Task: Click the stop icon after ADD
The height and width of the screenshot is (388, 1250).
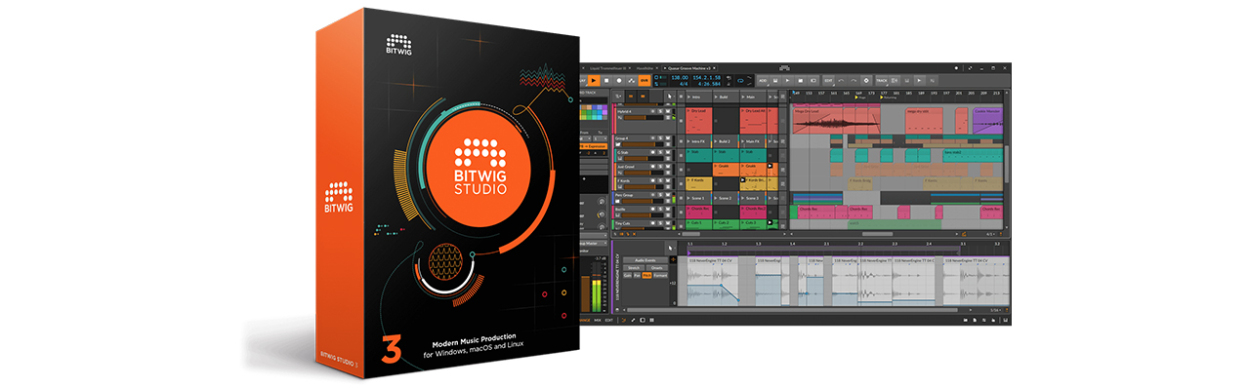Action: [x=800, y=81]
